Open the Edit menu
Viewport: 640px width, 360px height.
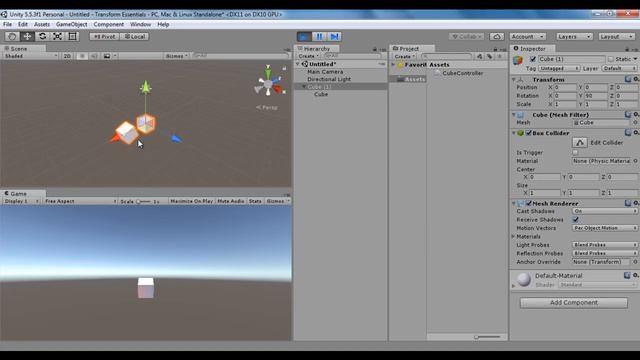(23, 24)
